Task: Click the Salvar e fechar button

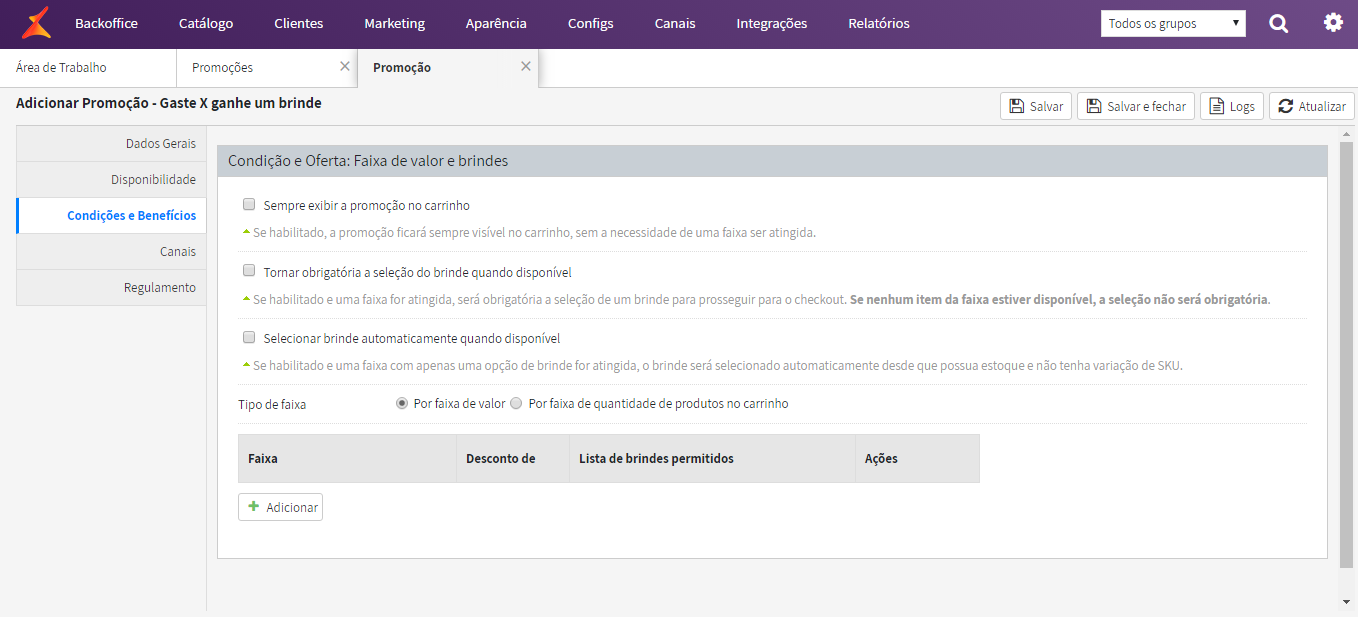Action: tap(1136, 106)
